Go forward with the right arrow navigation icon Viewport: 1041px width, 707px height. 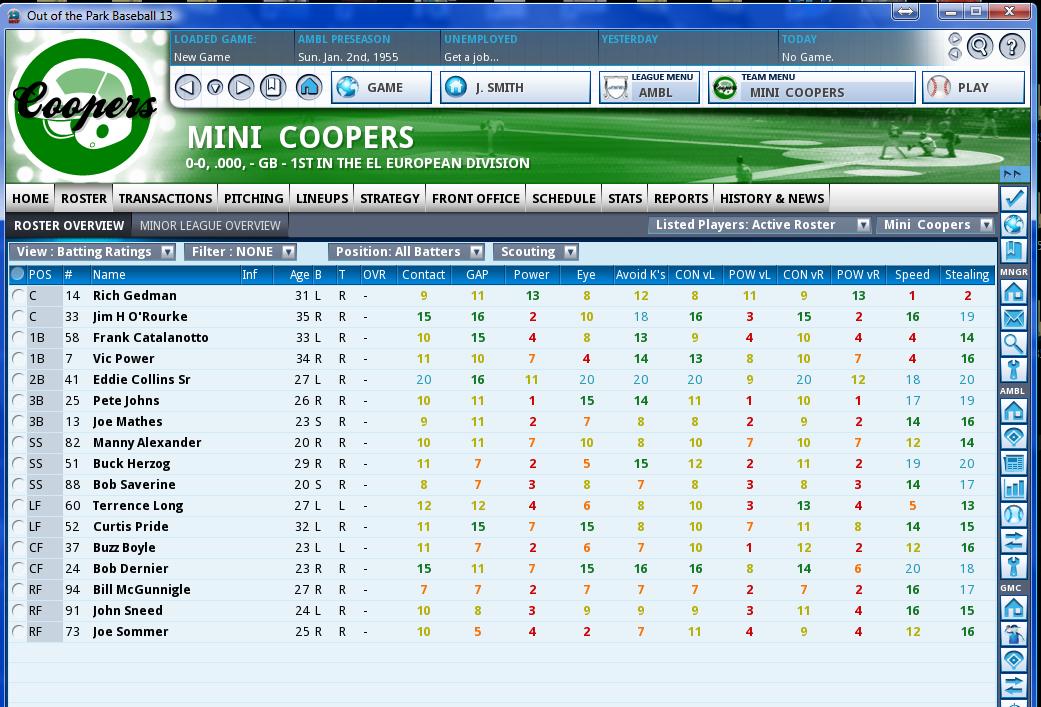(x=241, y=87)
